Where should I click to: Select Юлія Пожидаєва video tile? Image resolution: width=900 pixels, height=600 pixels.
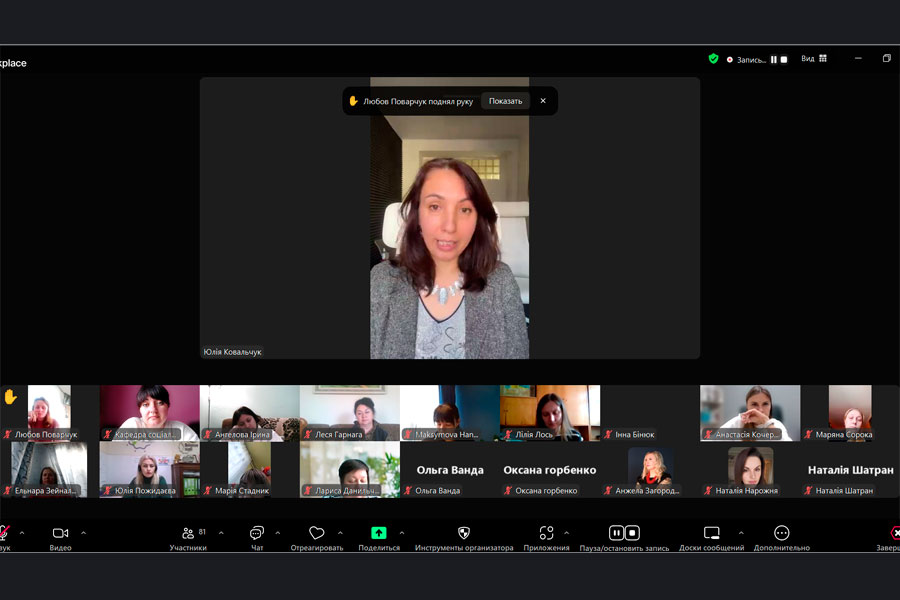click(149, 469)
